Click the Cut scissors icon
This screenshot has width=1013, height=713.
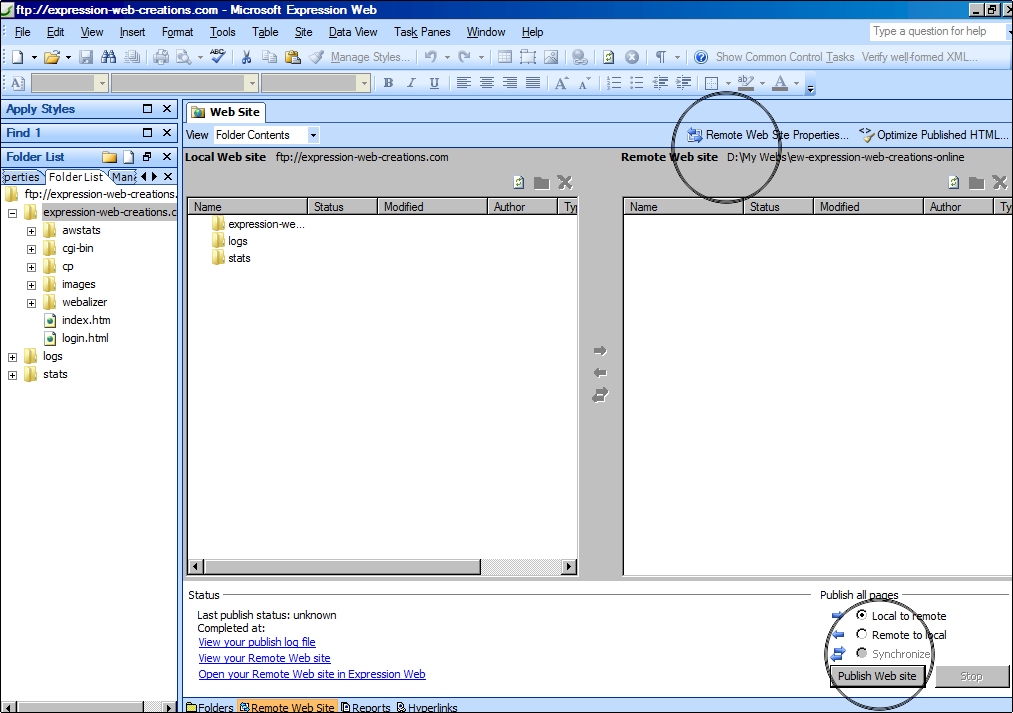pos(246,57)
